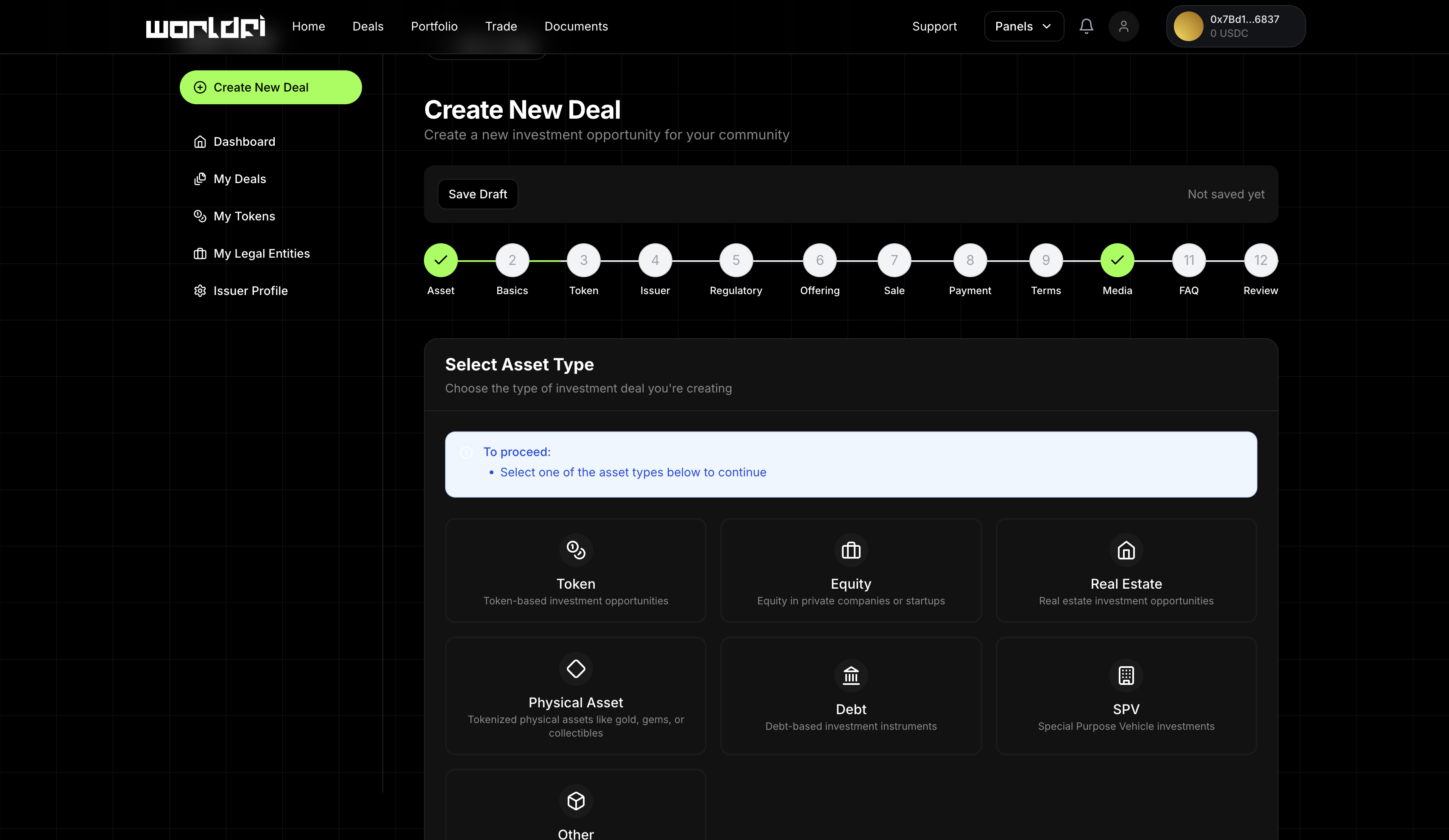Click the Save Draft button

[x=477, y=195]
